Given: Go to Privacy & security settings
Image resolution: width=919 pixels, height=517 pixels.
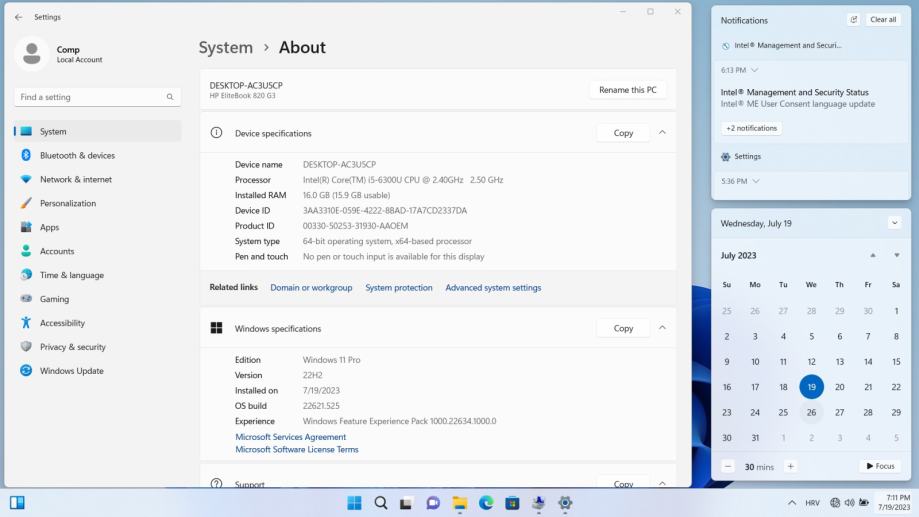Looking at the screenshot, I should tap(72, 347).
